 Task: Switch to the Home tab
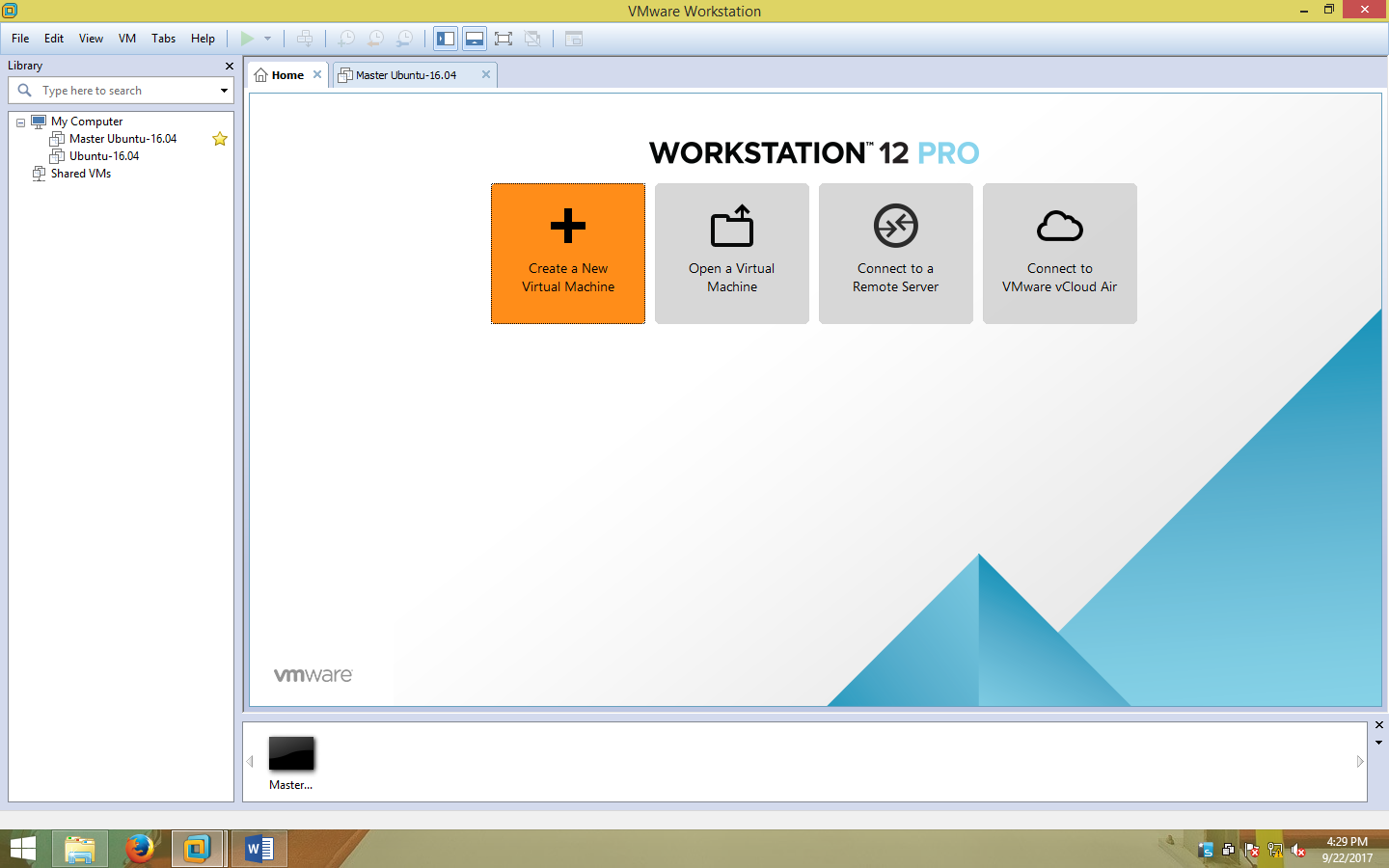tap(287, 75)
